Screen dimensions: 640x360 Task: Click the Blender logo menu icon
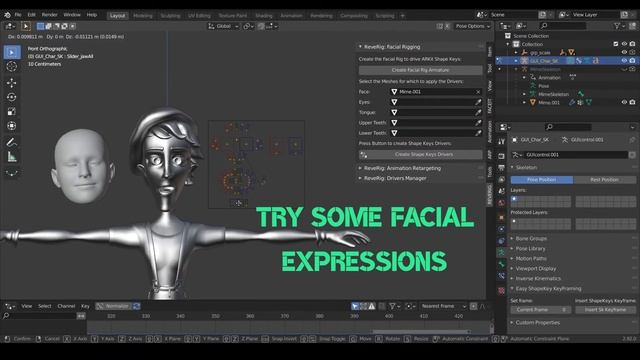coord(7,15)
